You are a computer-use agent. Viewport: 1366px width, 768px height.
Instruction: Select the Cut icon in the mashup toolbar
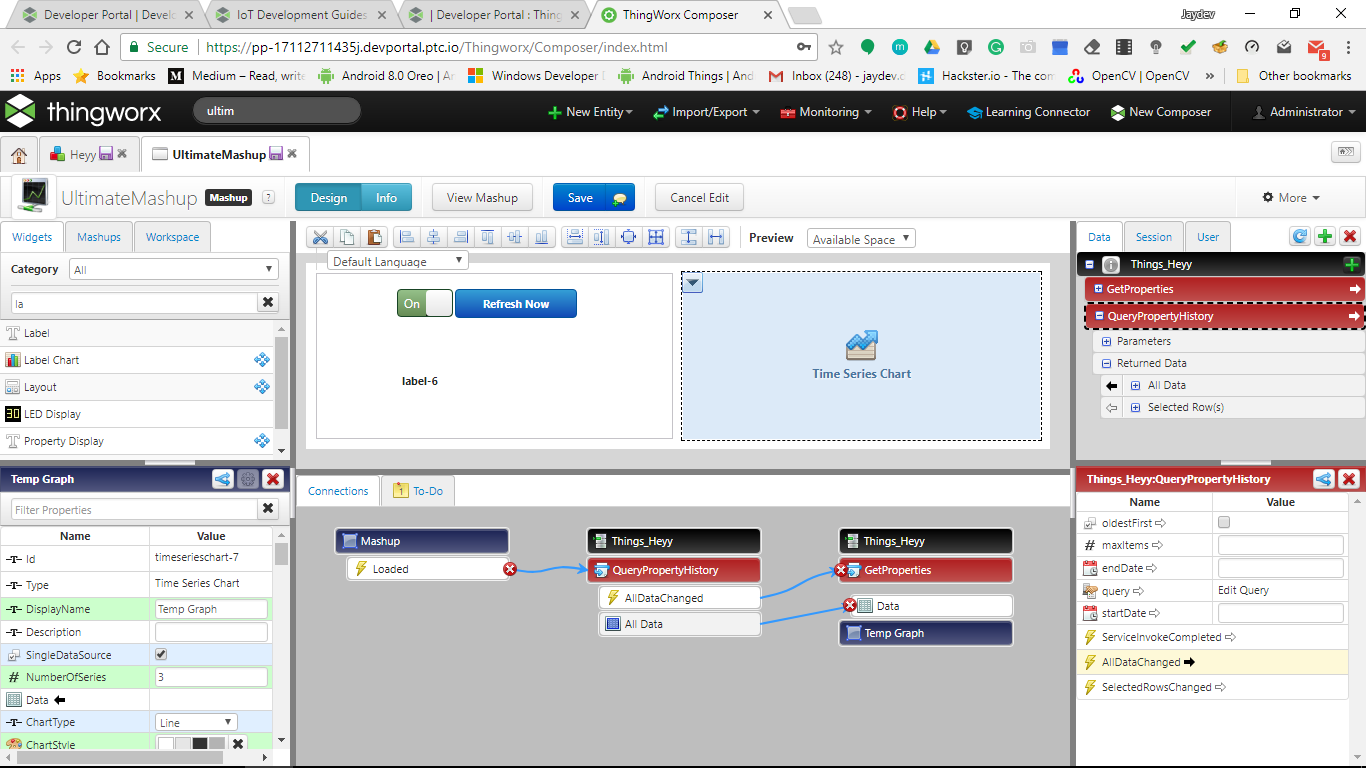pos(320,238)
